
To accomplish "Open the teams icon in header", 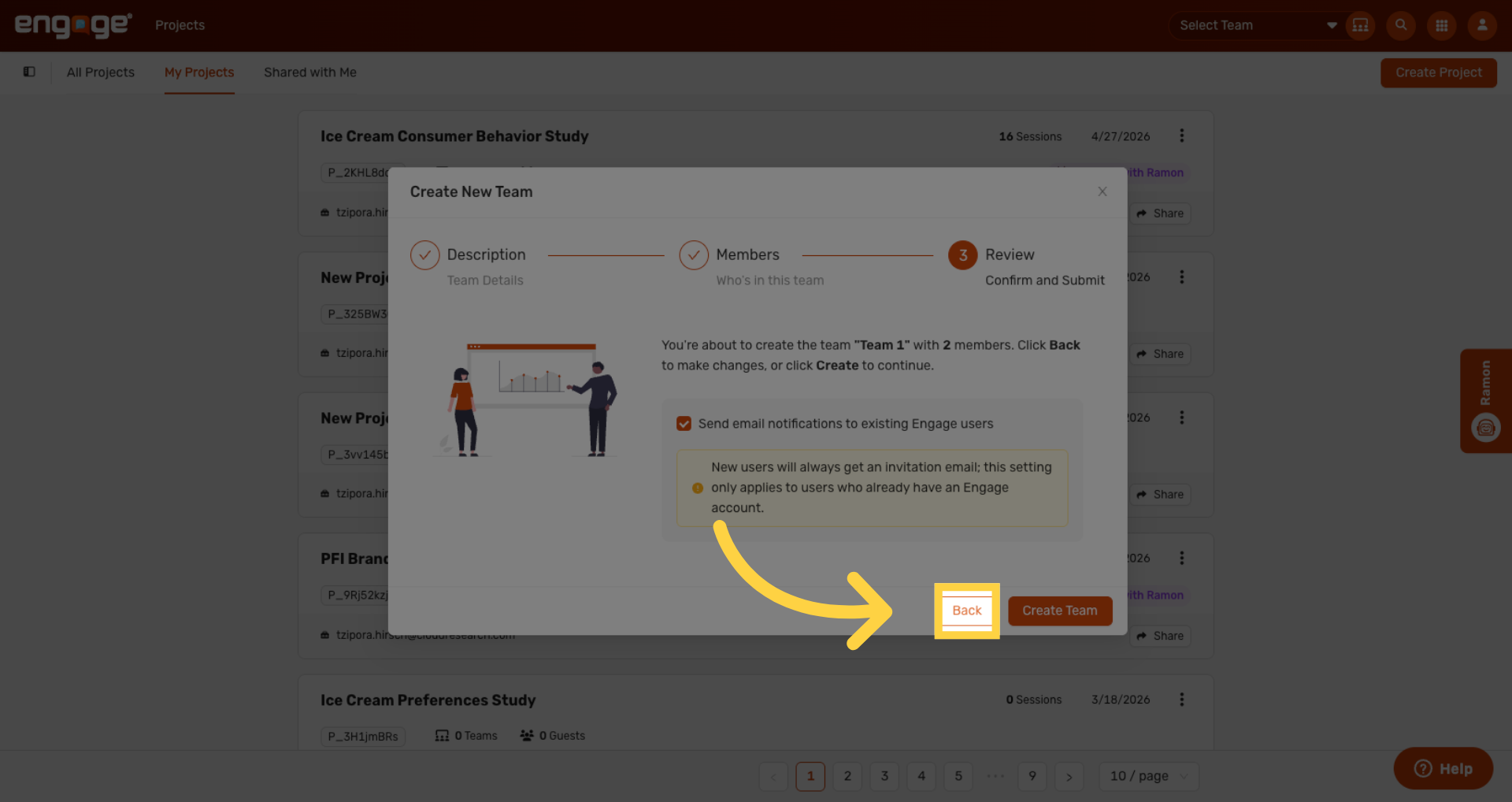I will pos(1360,25).
